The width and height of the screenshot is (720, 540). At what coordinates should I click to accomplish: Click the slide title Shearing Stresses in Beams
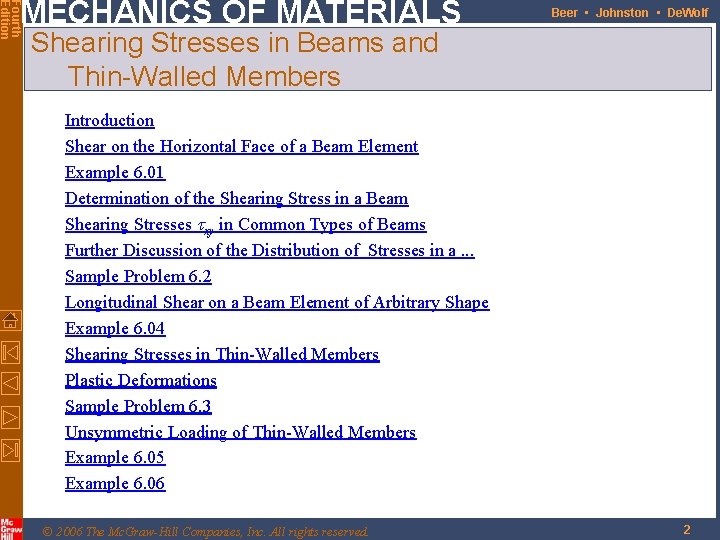click(234, 59)
